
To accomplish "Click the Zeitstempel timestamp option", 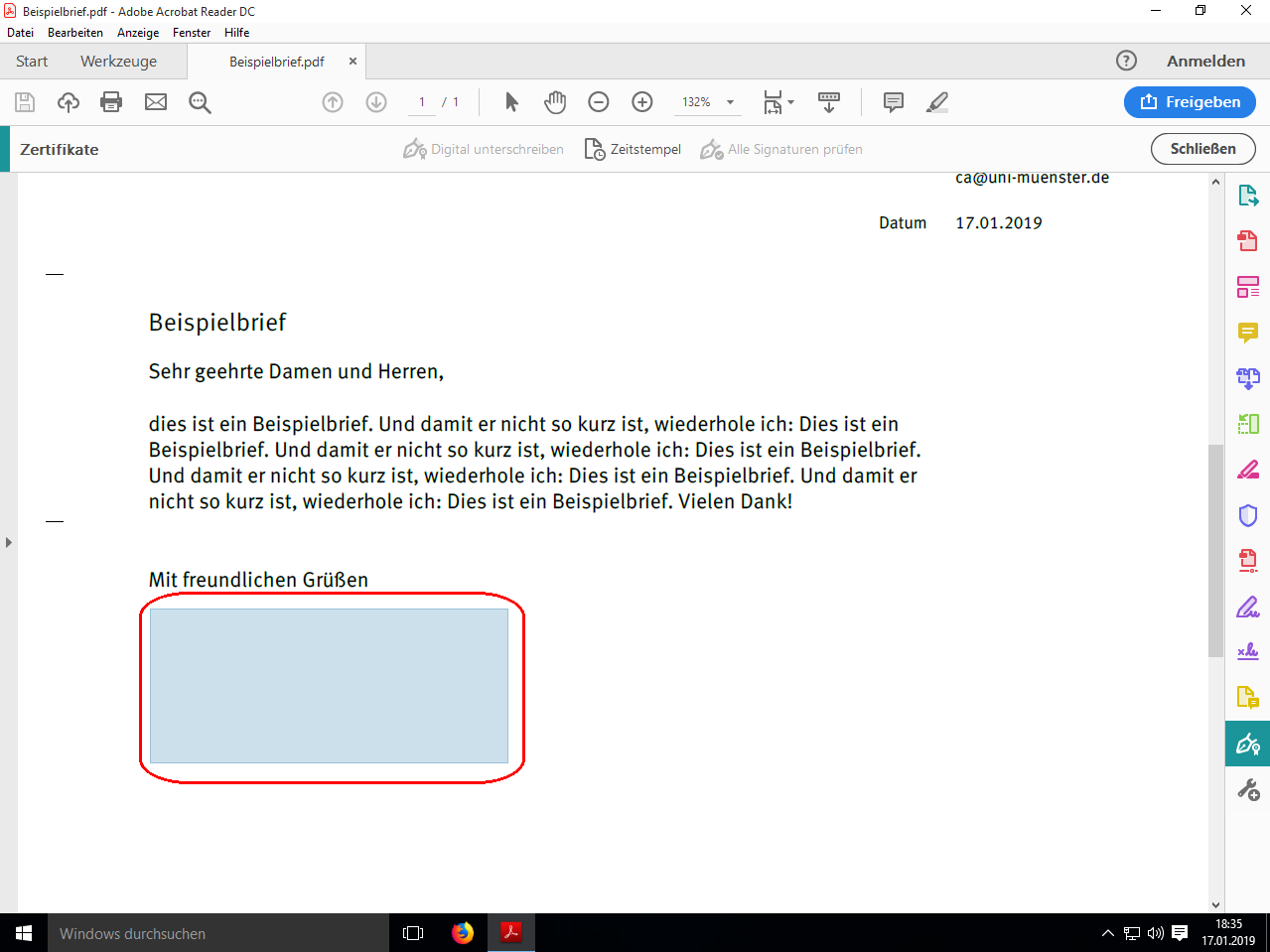I will pos(634,150).
